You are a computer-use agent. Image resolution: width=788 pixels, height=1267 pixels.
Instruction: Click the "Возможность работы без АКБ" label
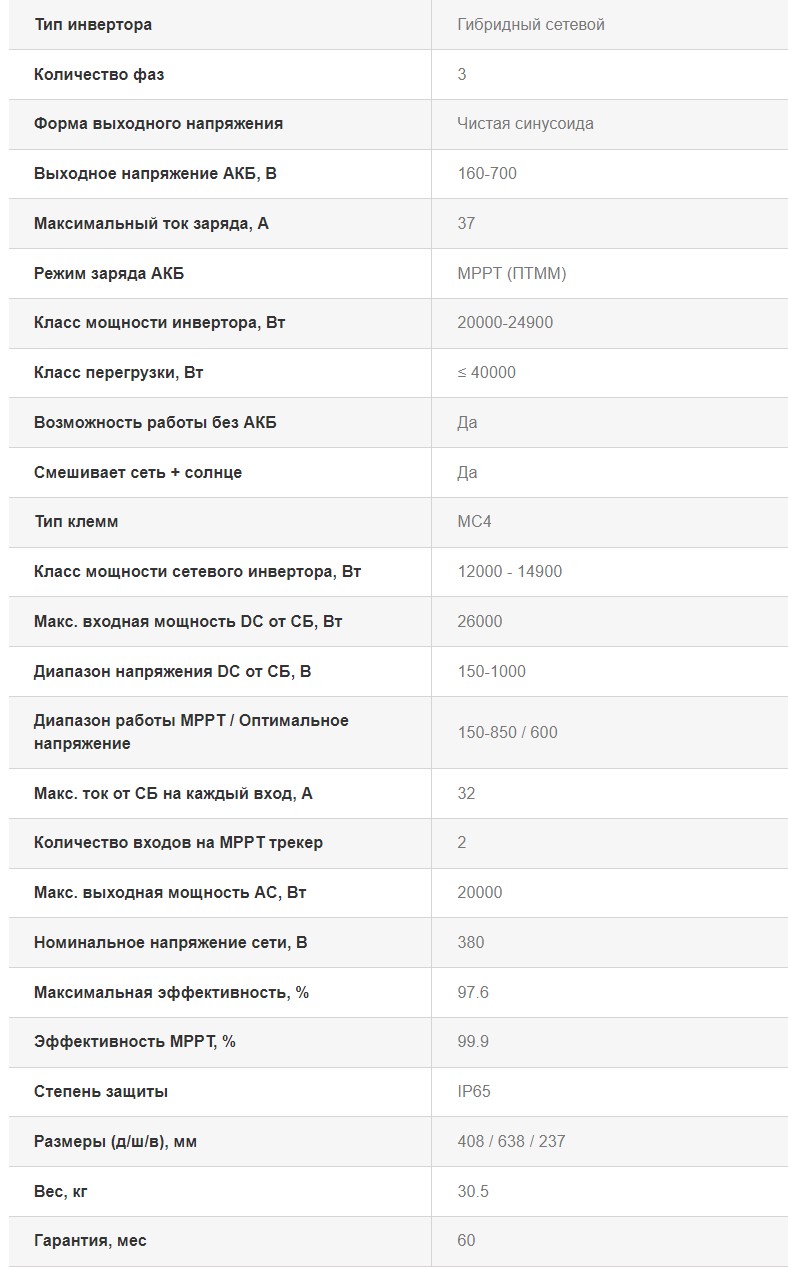pos(155,423)
